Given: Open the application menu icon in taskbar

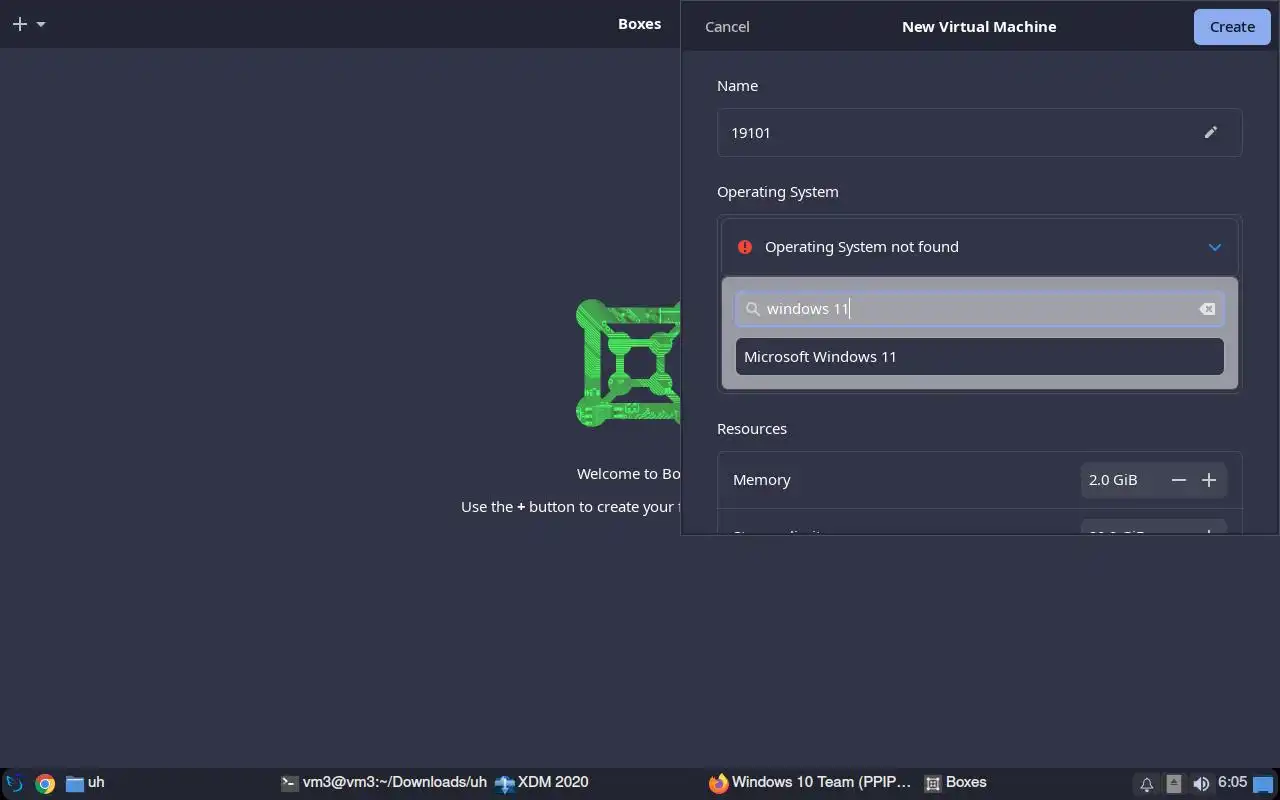Looking at the screenshot, I should tap(14, 783).
